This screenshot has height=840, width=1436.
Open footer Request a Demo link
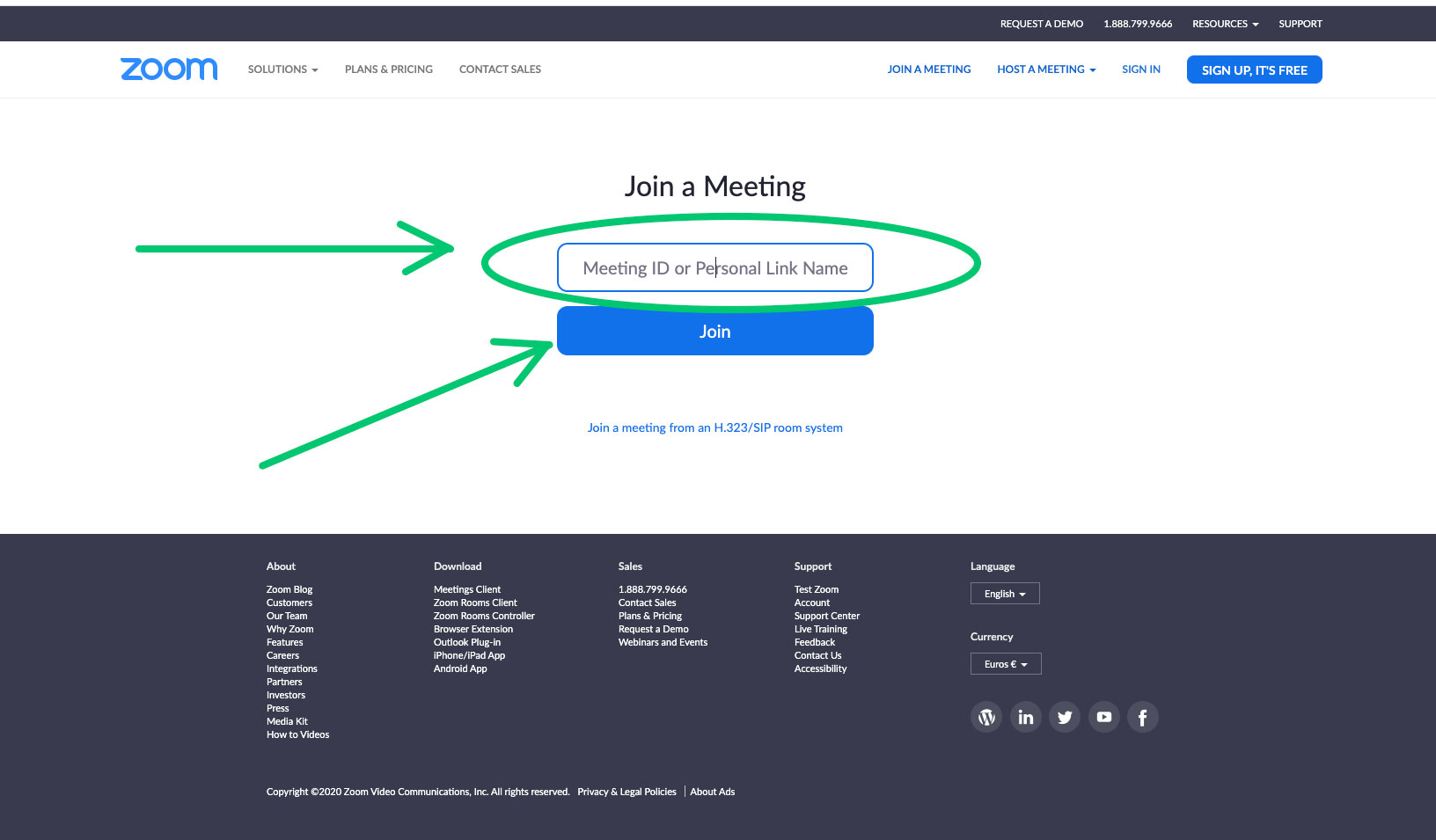(x=654, y=629)
